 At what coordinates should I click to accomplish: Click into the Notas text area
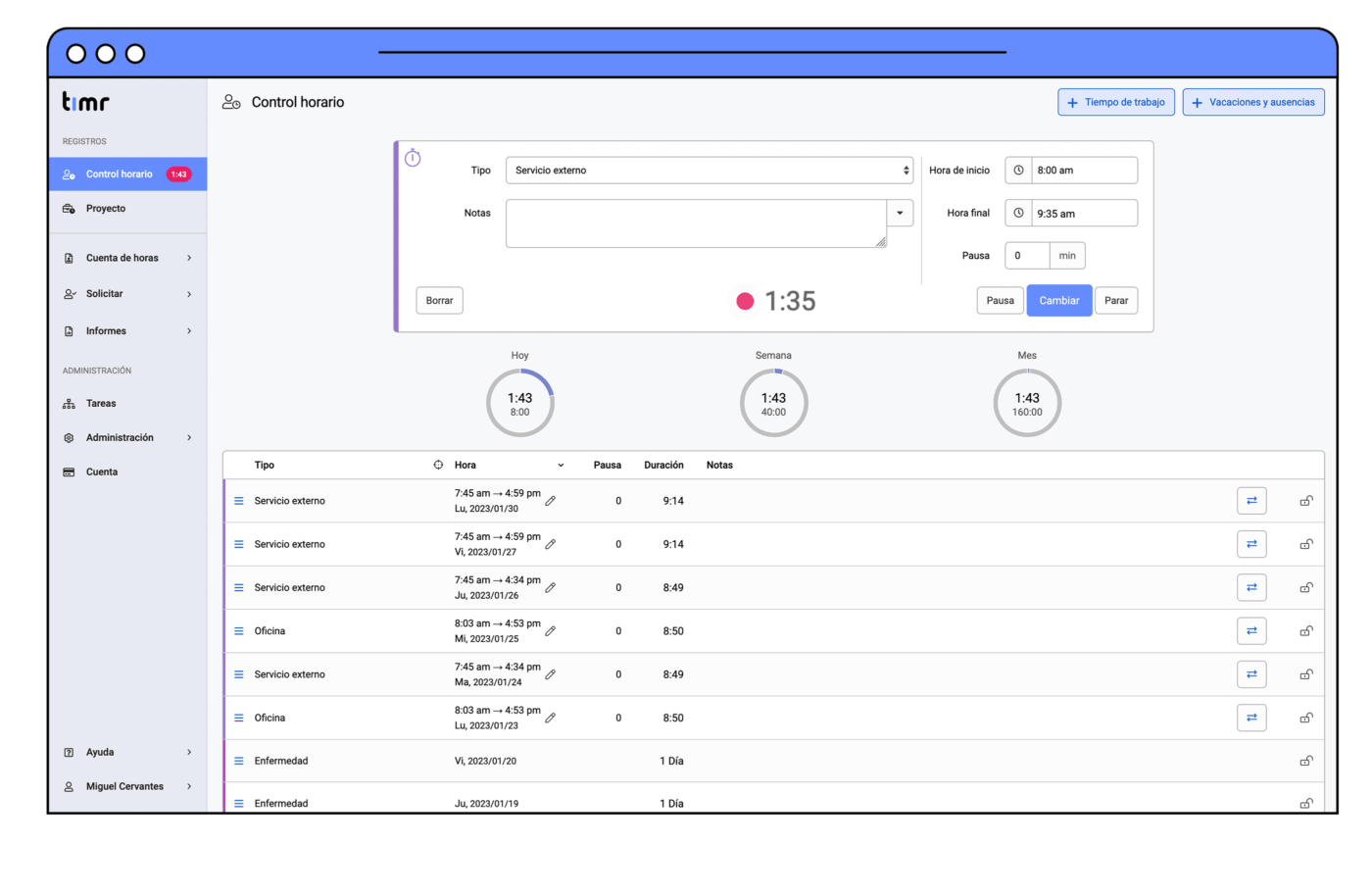697,223
